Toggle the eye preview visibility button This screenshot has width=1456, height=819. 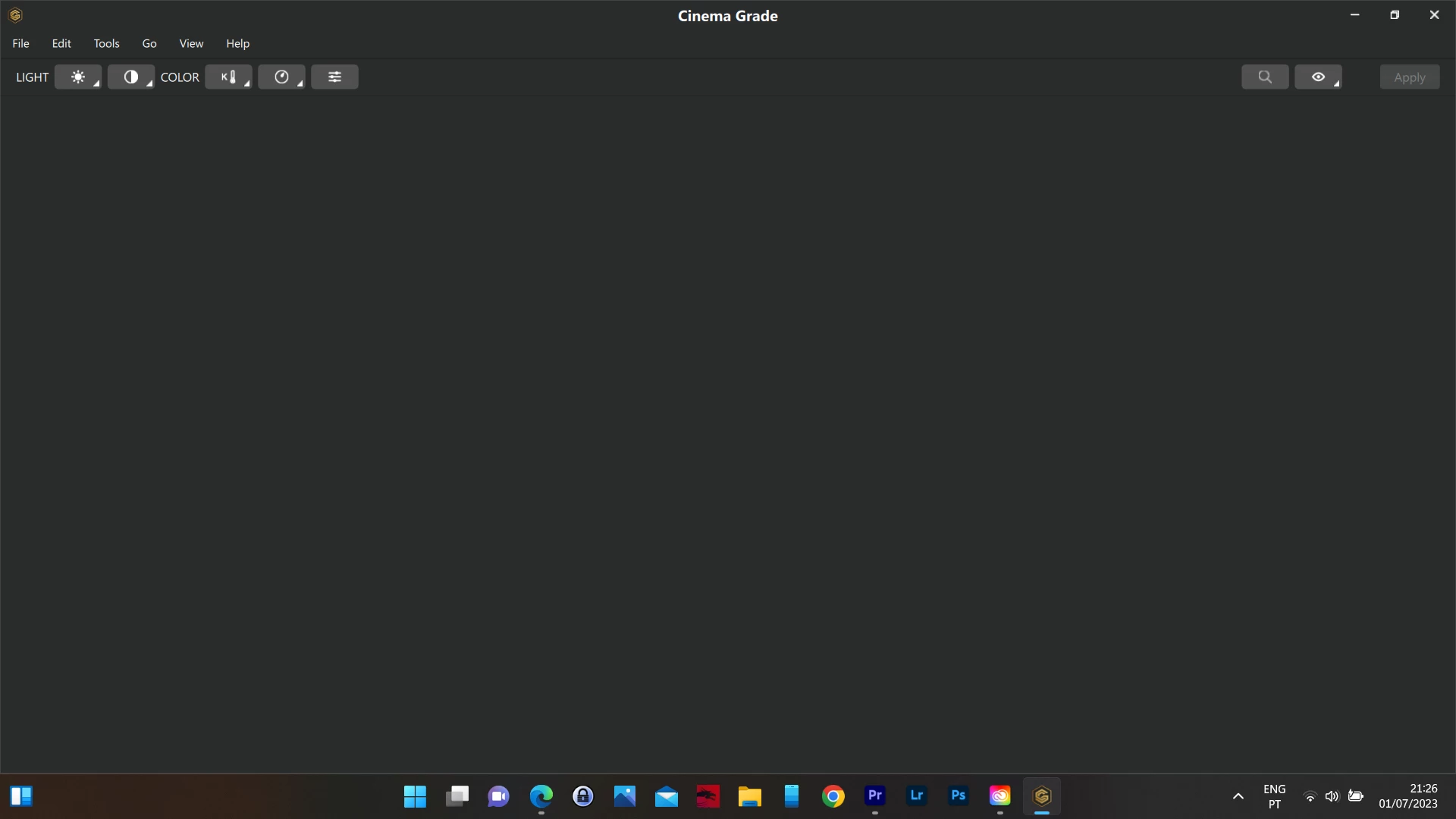pyautogui.click(x=1318, y=77)
